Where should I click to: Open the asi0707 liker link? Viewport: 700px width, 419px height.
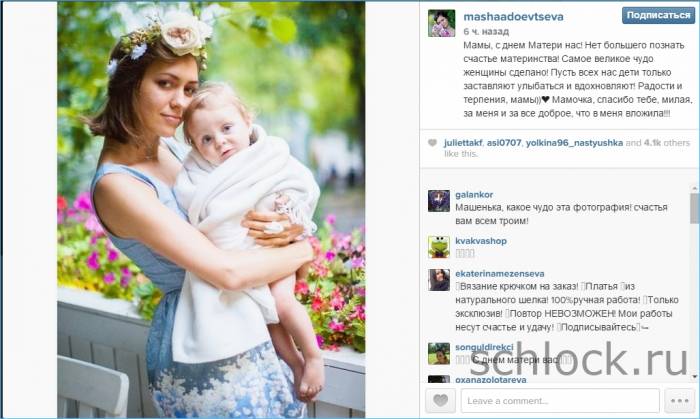click(x=504, y=143)
